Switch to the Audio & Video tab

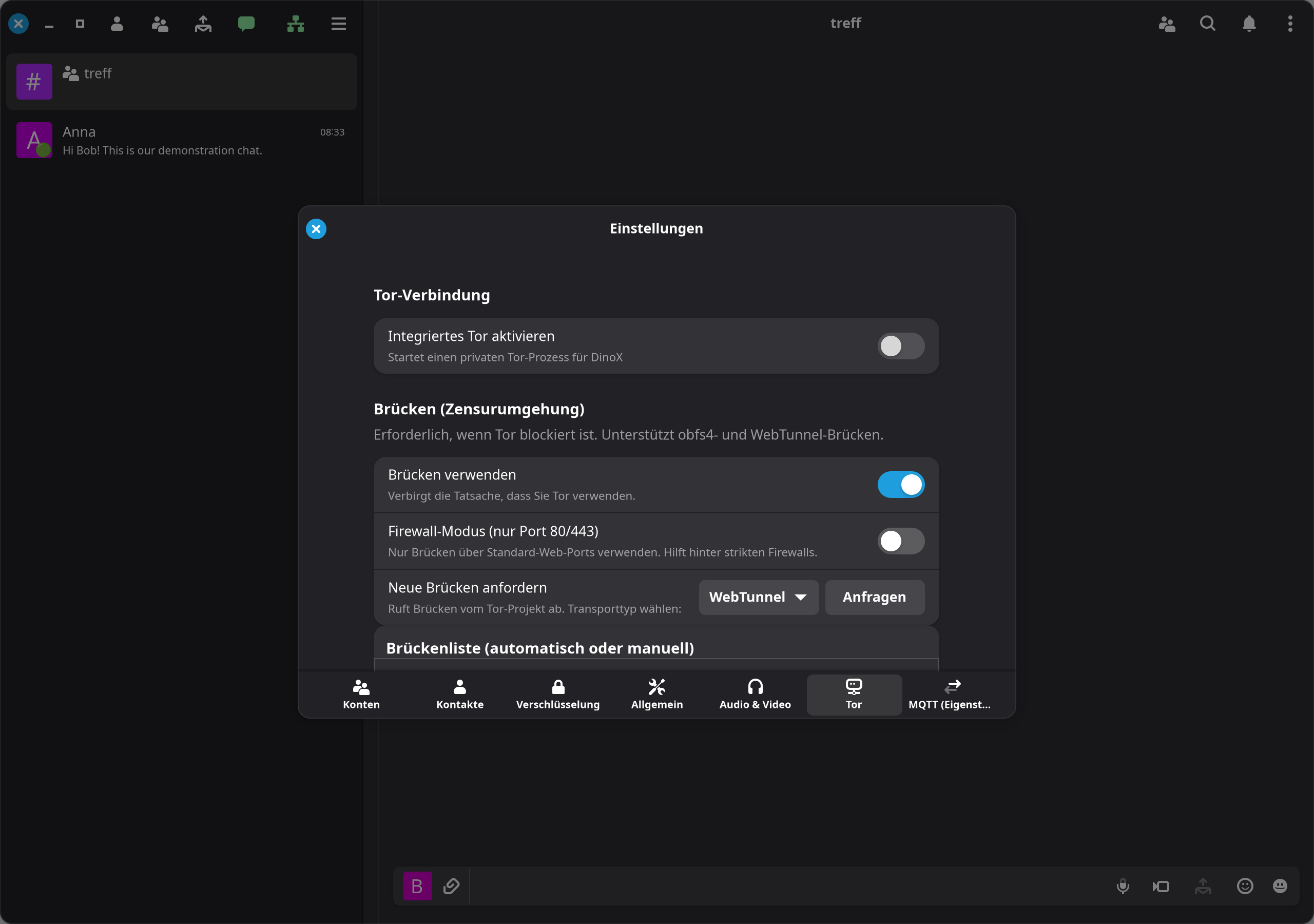pyautogui.click(x=755, y=695)
